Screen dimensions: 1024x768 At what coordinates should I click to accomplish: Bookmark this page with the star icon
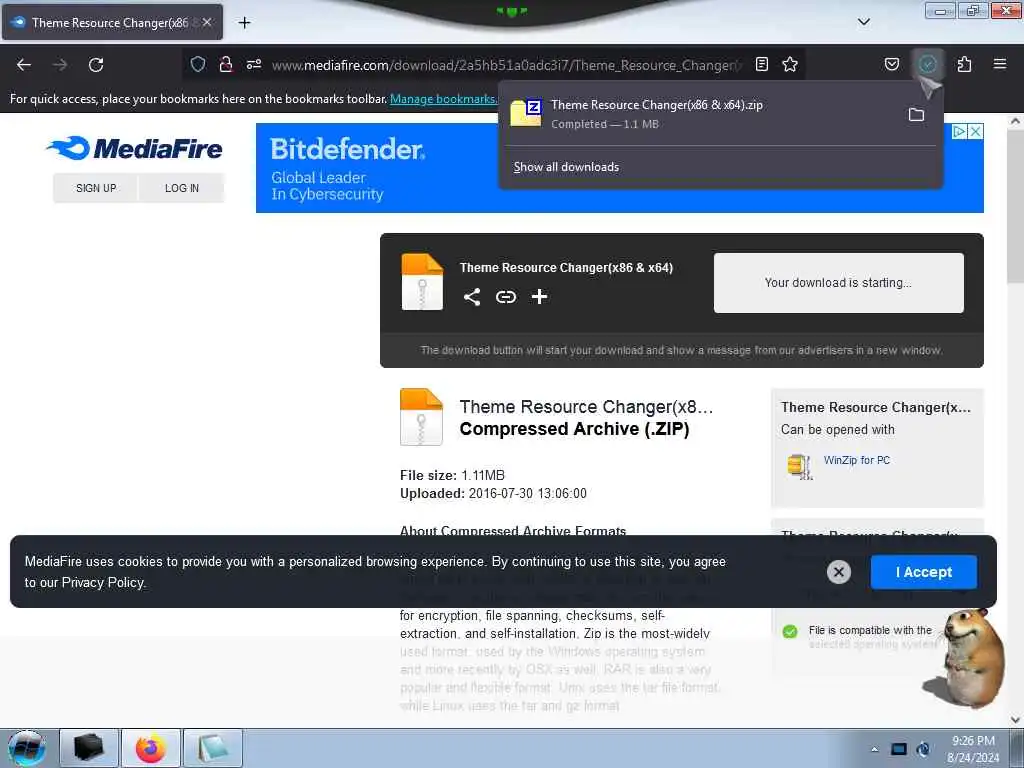click(x=790, y=64)
